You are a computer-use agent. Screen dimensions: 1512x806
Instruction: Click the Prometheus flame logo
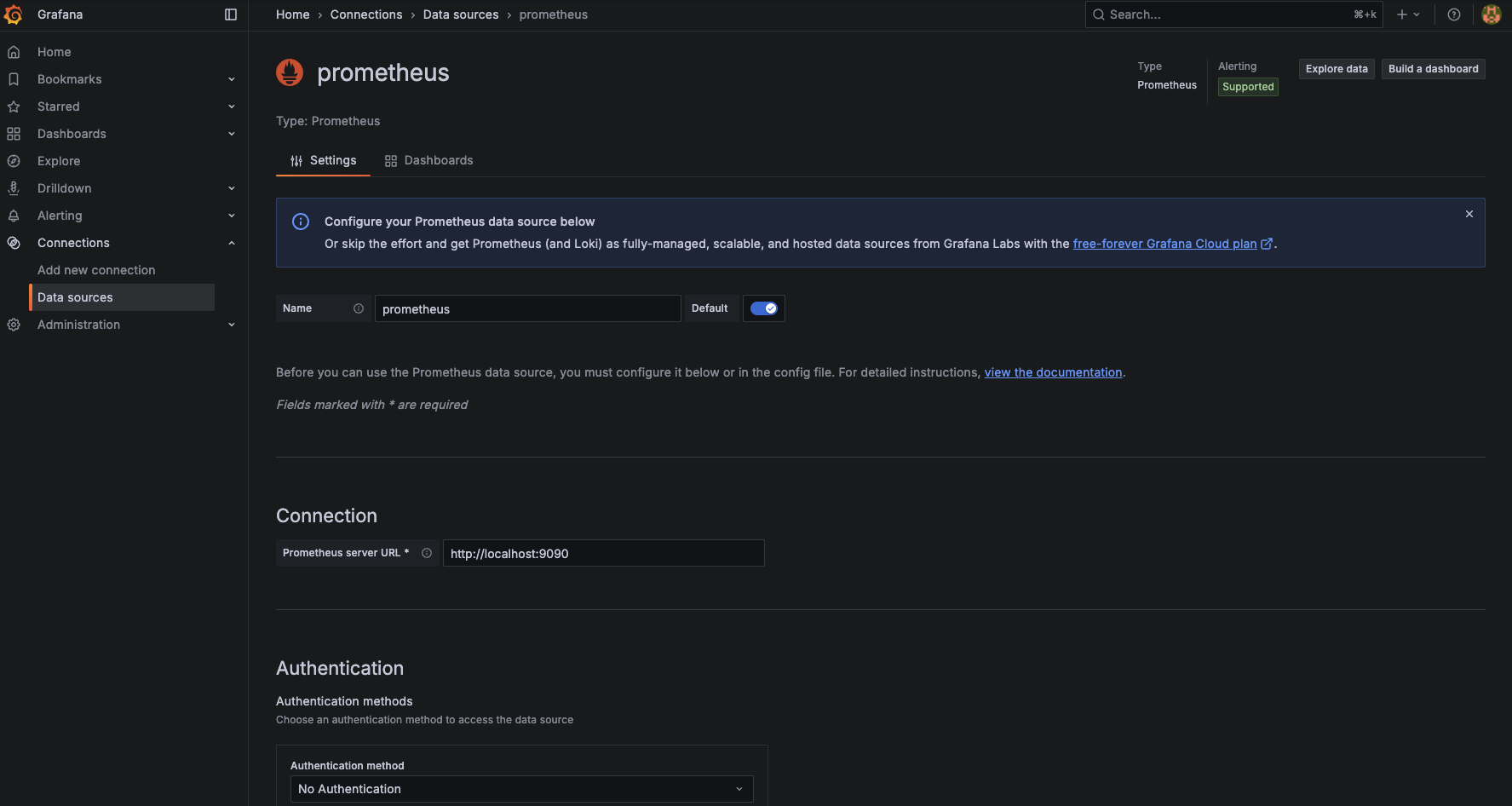point(290,72)
